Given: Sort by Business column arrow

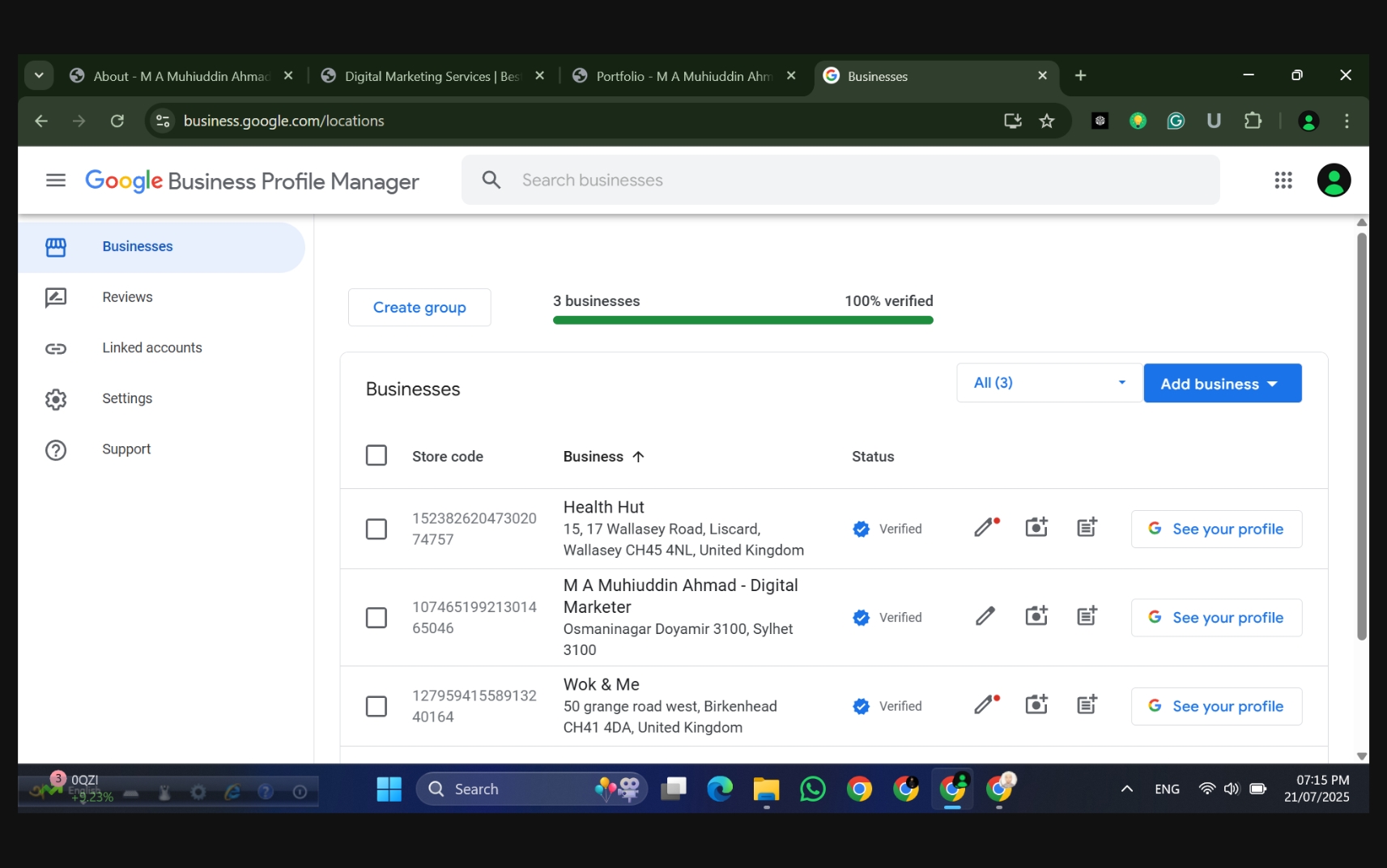Looking at the screenshot, I should 638,457.
